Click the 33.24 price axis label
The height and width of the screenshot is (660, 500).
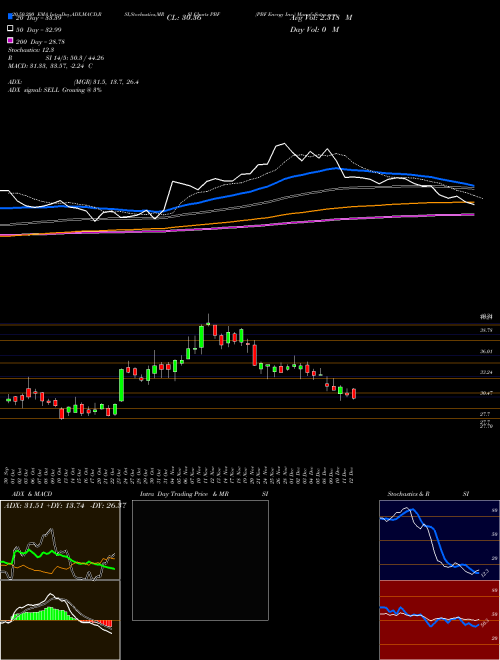486,372
